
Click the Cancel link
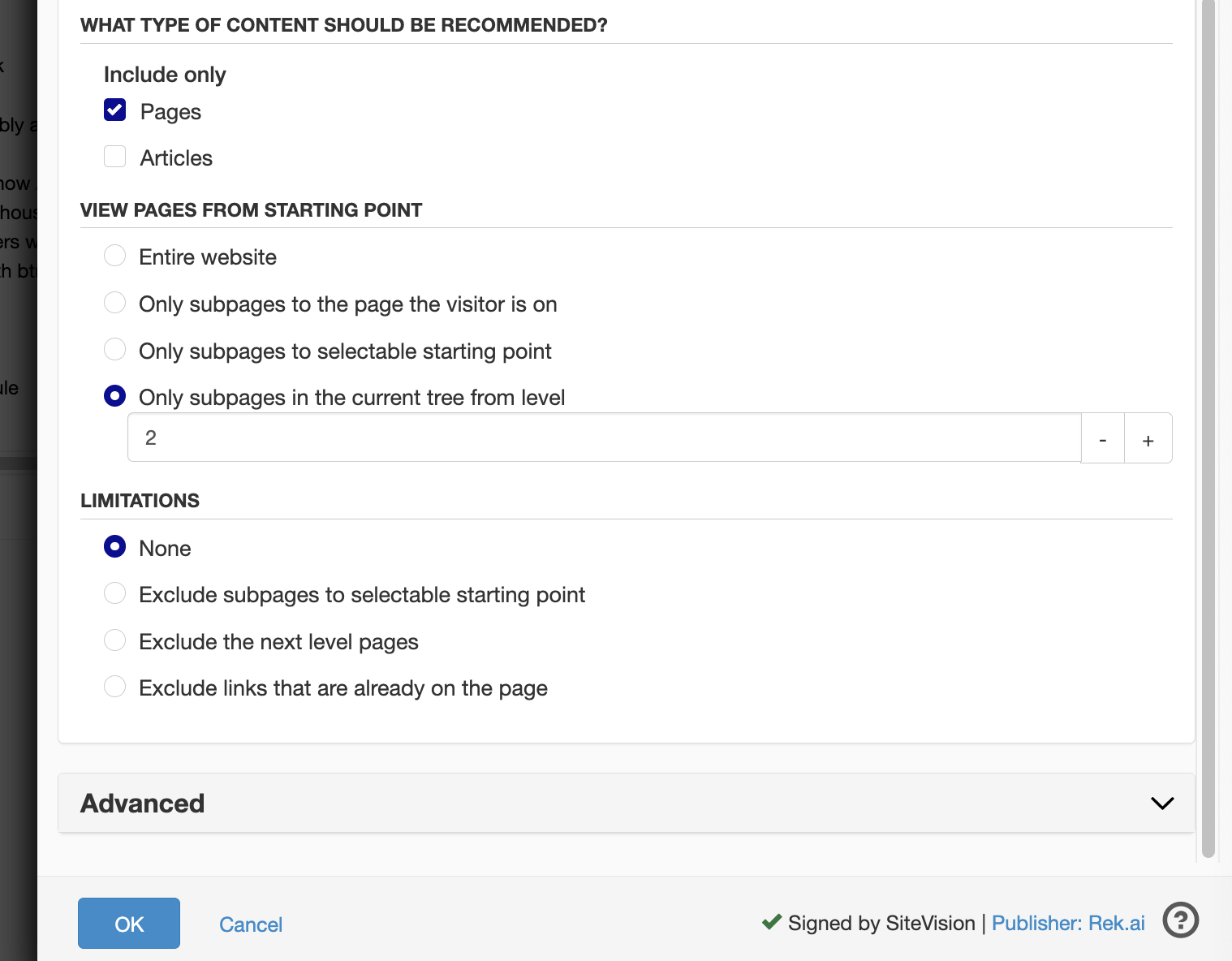click(251, 924)
